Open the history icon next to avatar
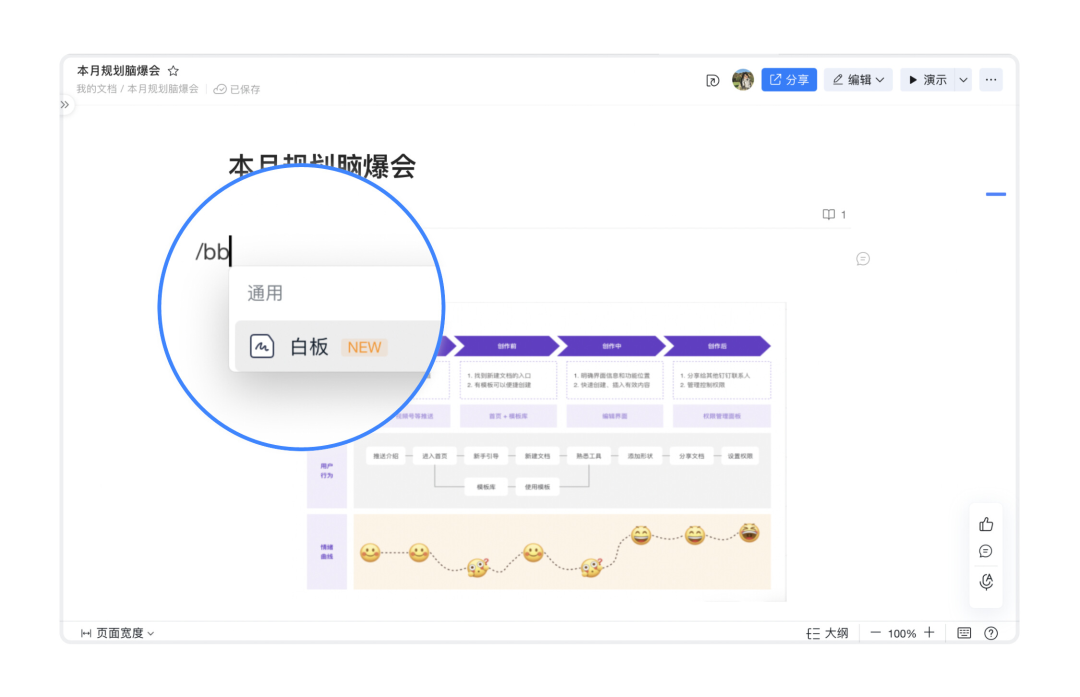1080x697 pixels. point(713,81)
